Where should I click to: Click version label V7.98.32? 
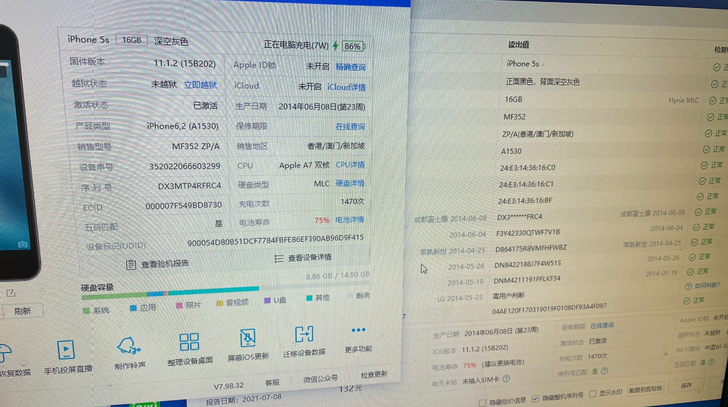click(x=228, y=386)
